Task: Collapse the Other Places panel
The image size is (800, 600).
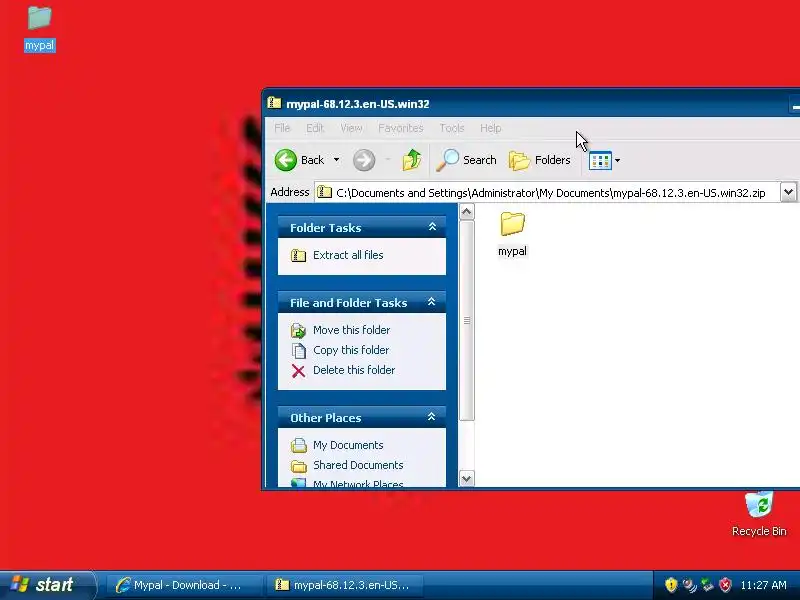Action: point(432,417)
